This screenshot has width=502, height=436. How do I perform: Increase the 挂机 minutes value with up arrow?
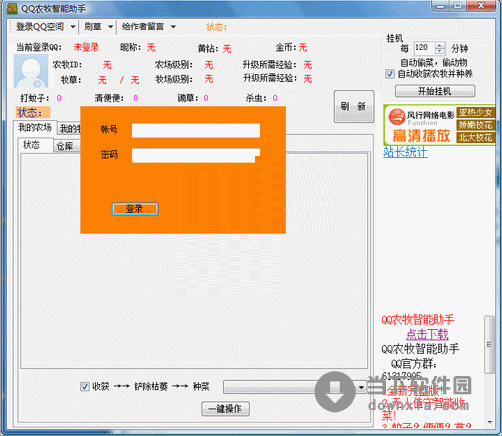point(440,45)
